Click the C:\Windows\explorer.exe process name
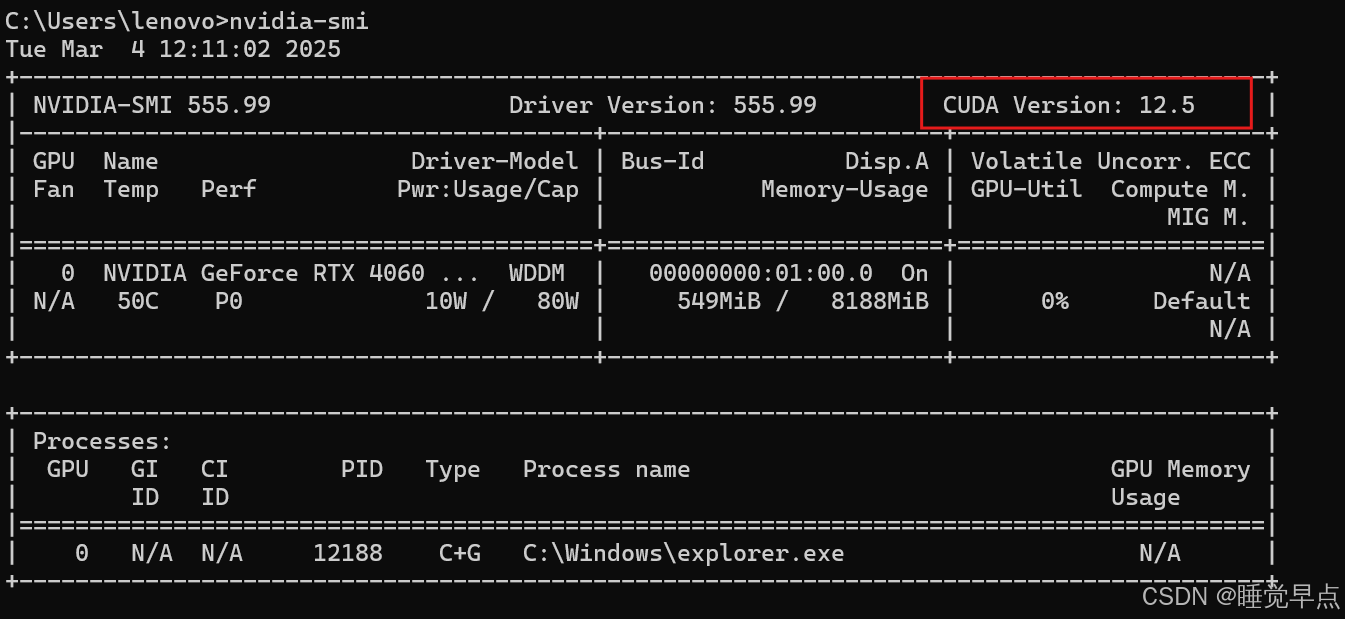Viewport: 1345px width, 619px height. point(684,553)
